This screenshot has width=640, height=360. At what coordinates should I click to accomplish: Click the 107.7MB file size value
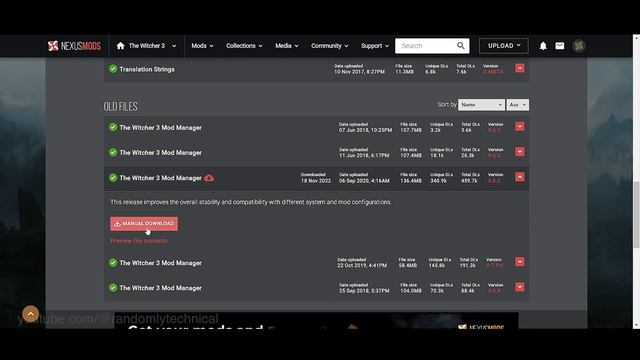411,130
